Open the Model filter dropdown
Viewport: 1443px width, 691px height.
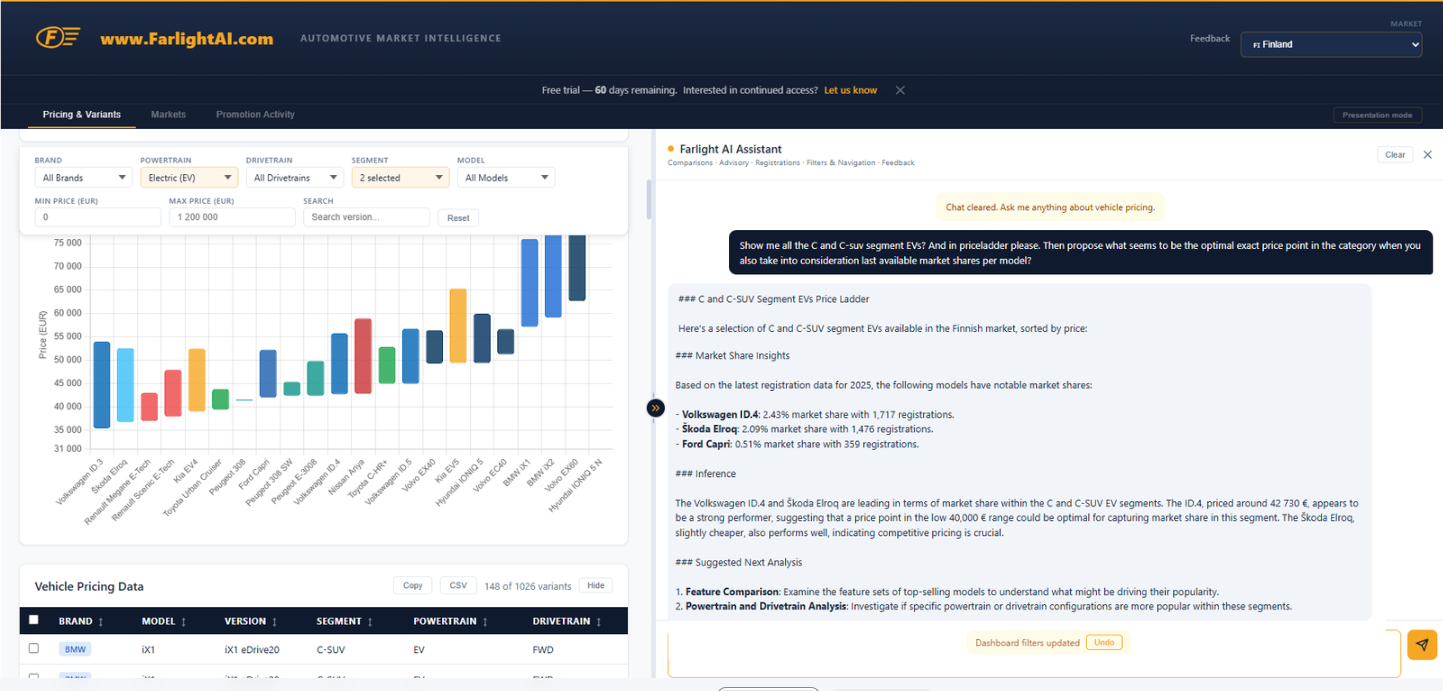506,178
